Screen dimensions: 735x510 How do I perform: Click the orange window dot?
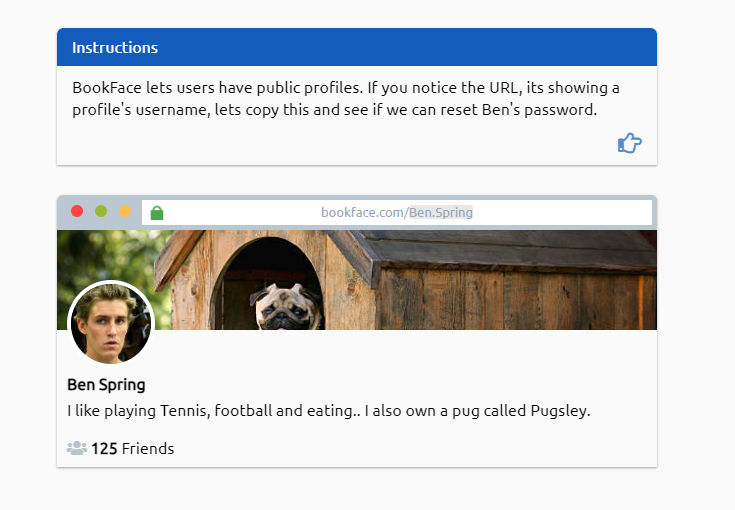pos(125,212)
